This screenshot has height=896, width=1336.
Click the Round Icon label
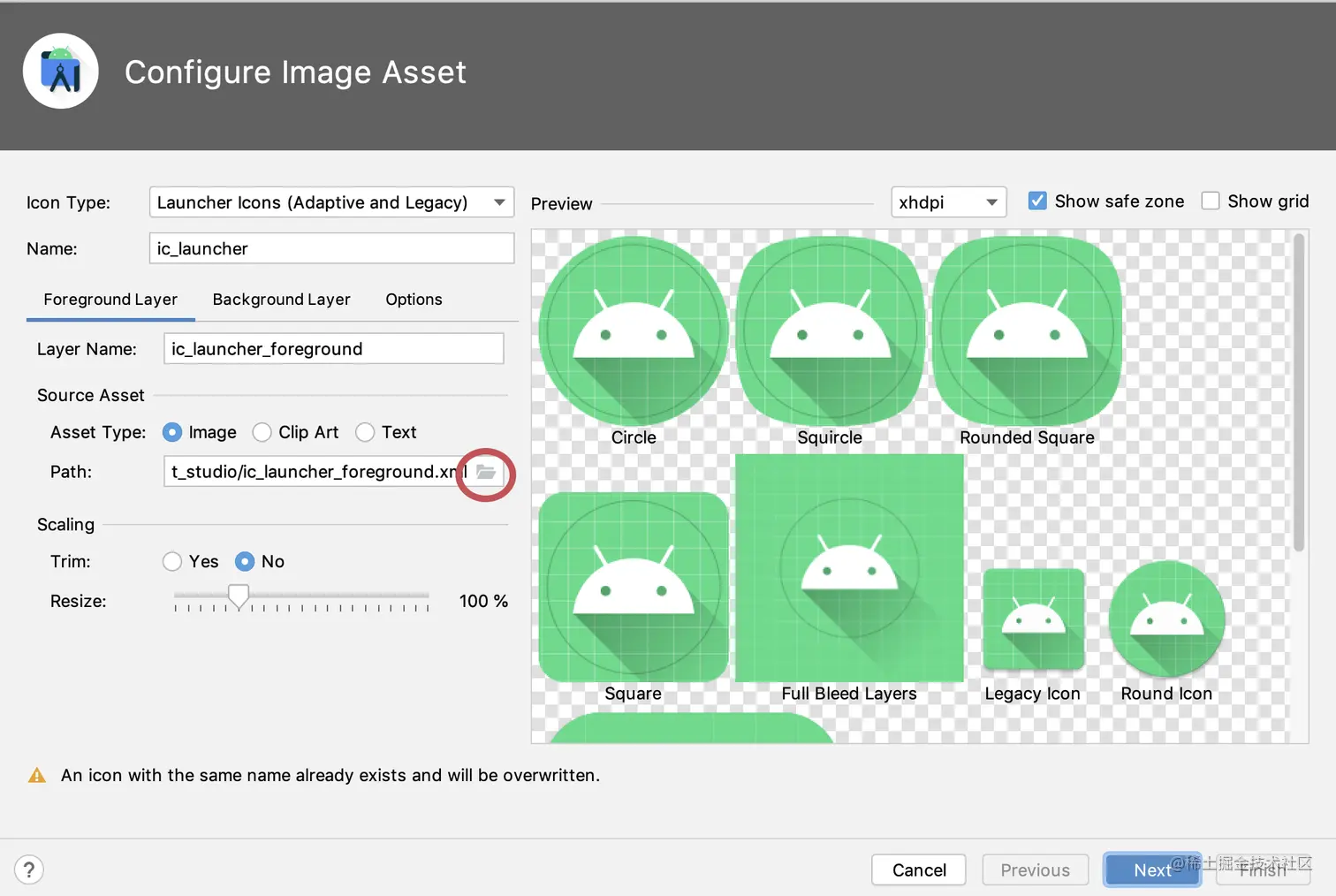pyautogui.click(x=1166, y=694)
